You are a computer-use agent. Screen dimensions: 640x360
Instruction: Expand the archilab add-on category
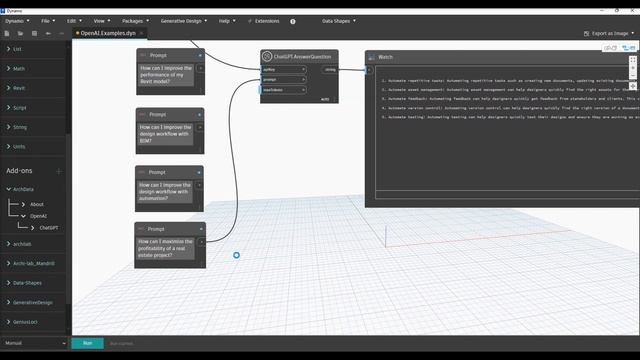pos(8,244)
